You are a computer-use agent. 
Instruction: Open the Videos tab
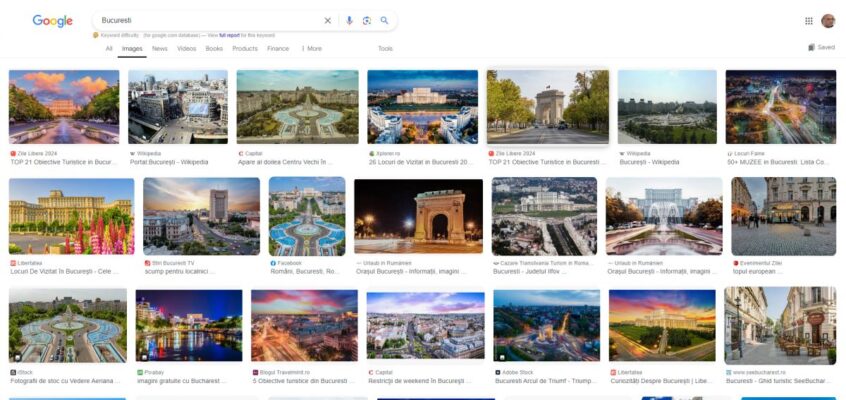(187, 49)
